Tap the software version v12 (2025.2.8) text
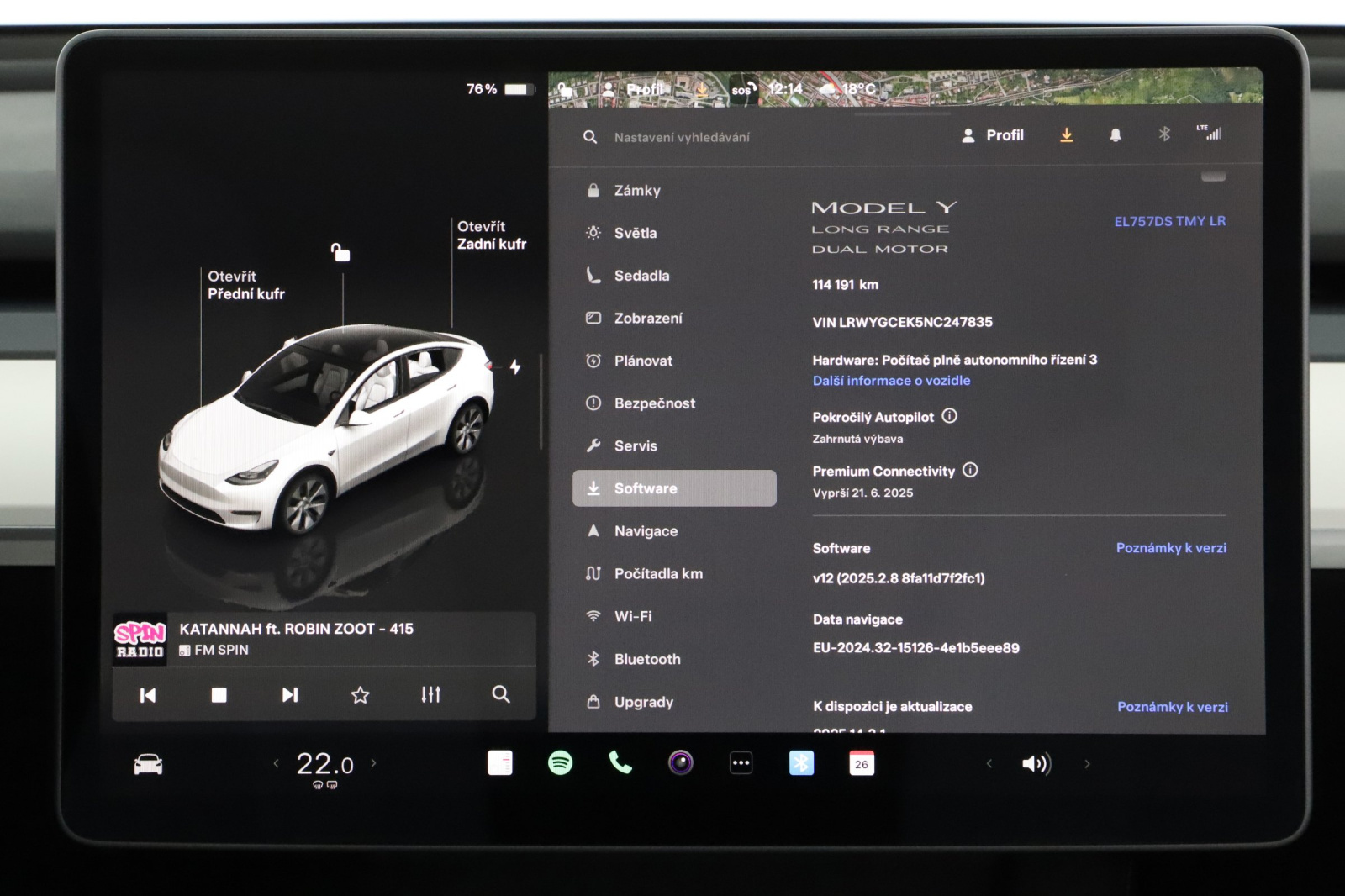Screen dimensions: 1345x896 coord(899,578)
